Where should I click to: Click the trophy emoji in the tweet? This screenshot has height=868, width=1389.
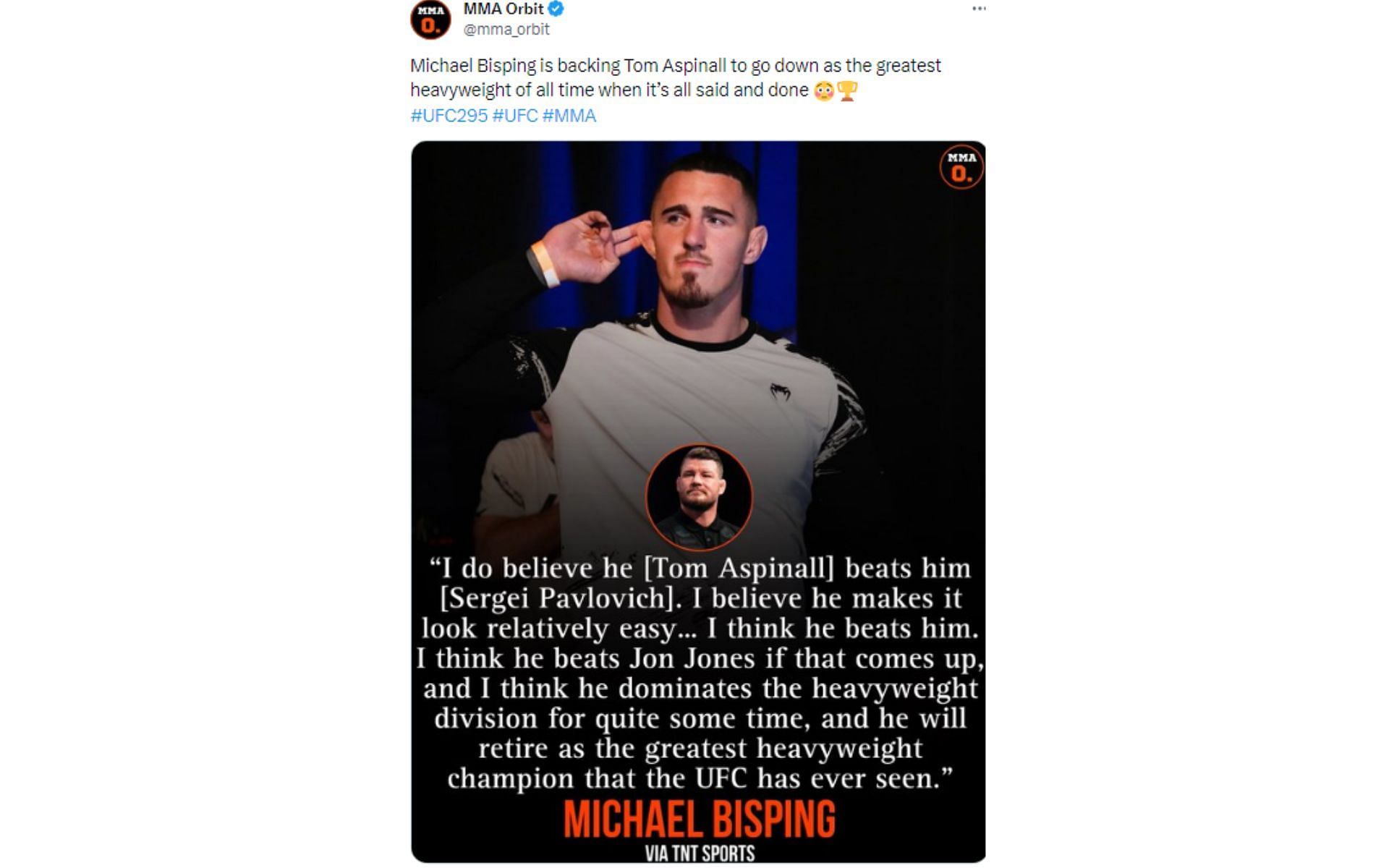(847, 91)
